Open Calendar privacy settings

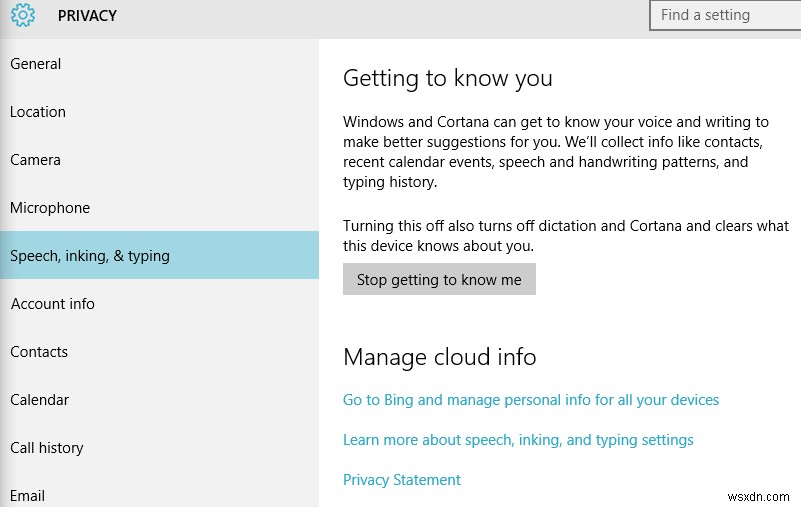(40, 400)
